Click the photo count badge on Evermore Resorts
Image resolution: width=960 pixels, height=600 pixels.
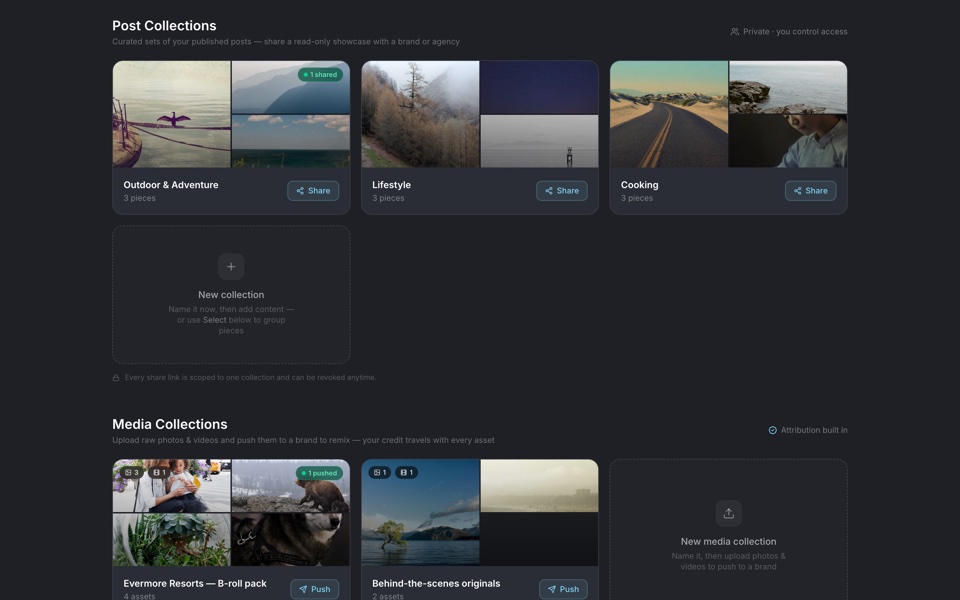pyautogui.click(x=132, y=473)
